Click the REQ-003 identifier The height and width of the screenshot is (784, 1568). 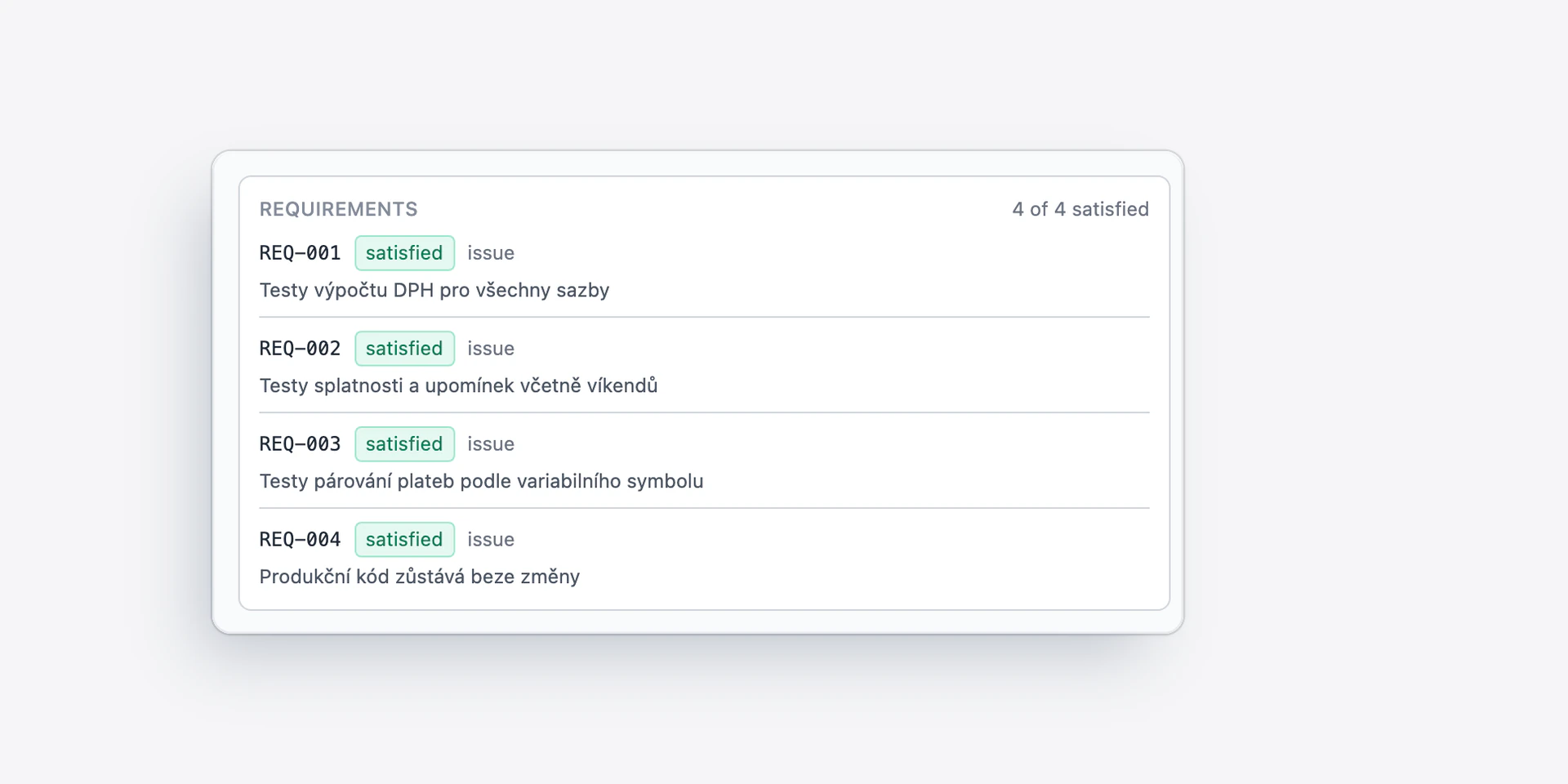click(300, 444)
